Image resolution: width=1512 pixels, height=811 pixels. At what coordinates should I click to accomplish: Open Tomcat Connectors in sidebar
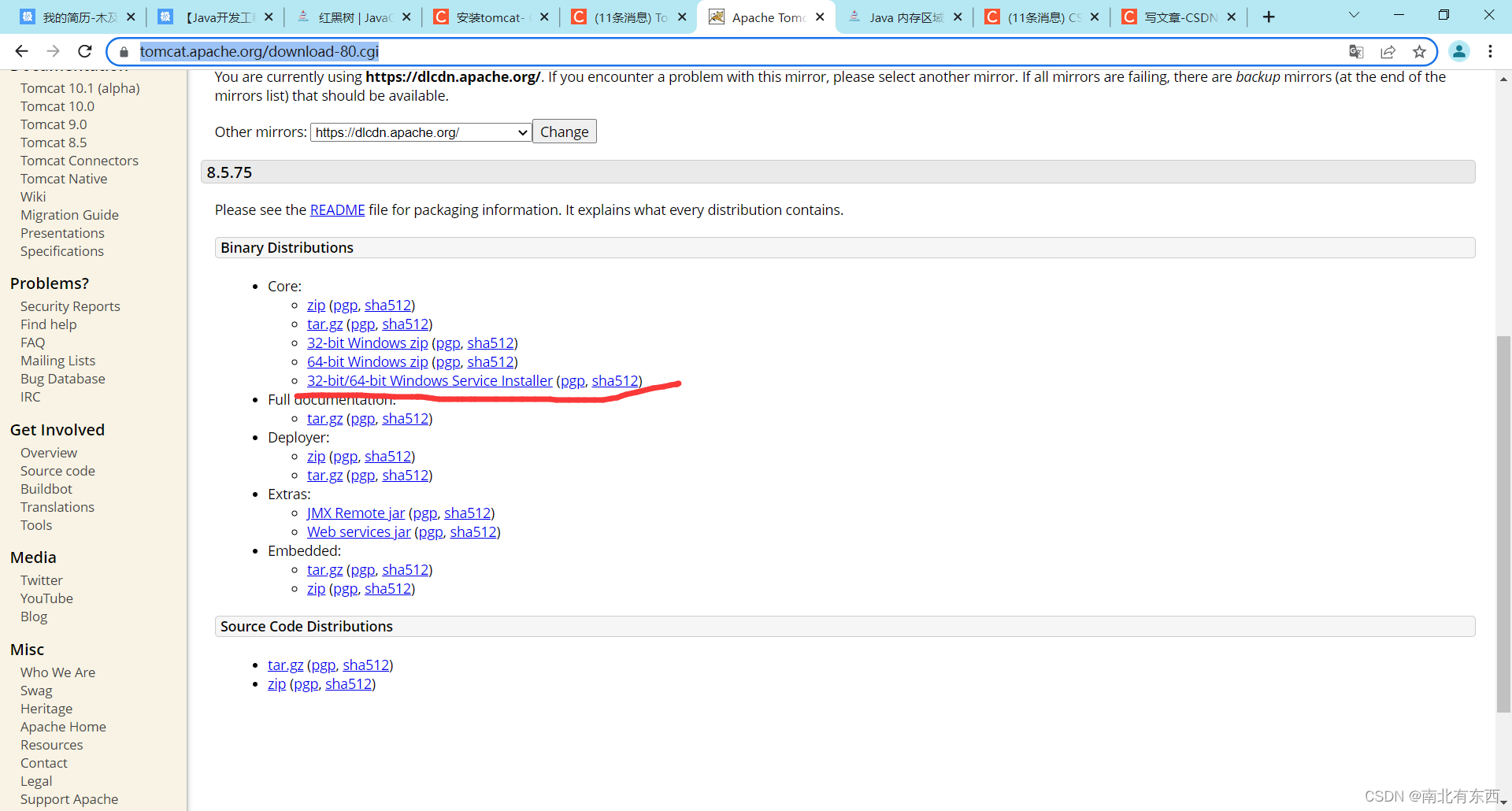point(80,161)
